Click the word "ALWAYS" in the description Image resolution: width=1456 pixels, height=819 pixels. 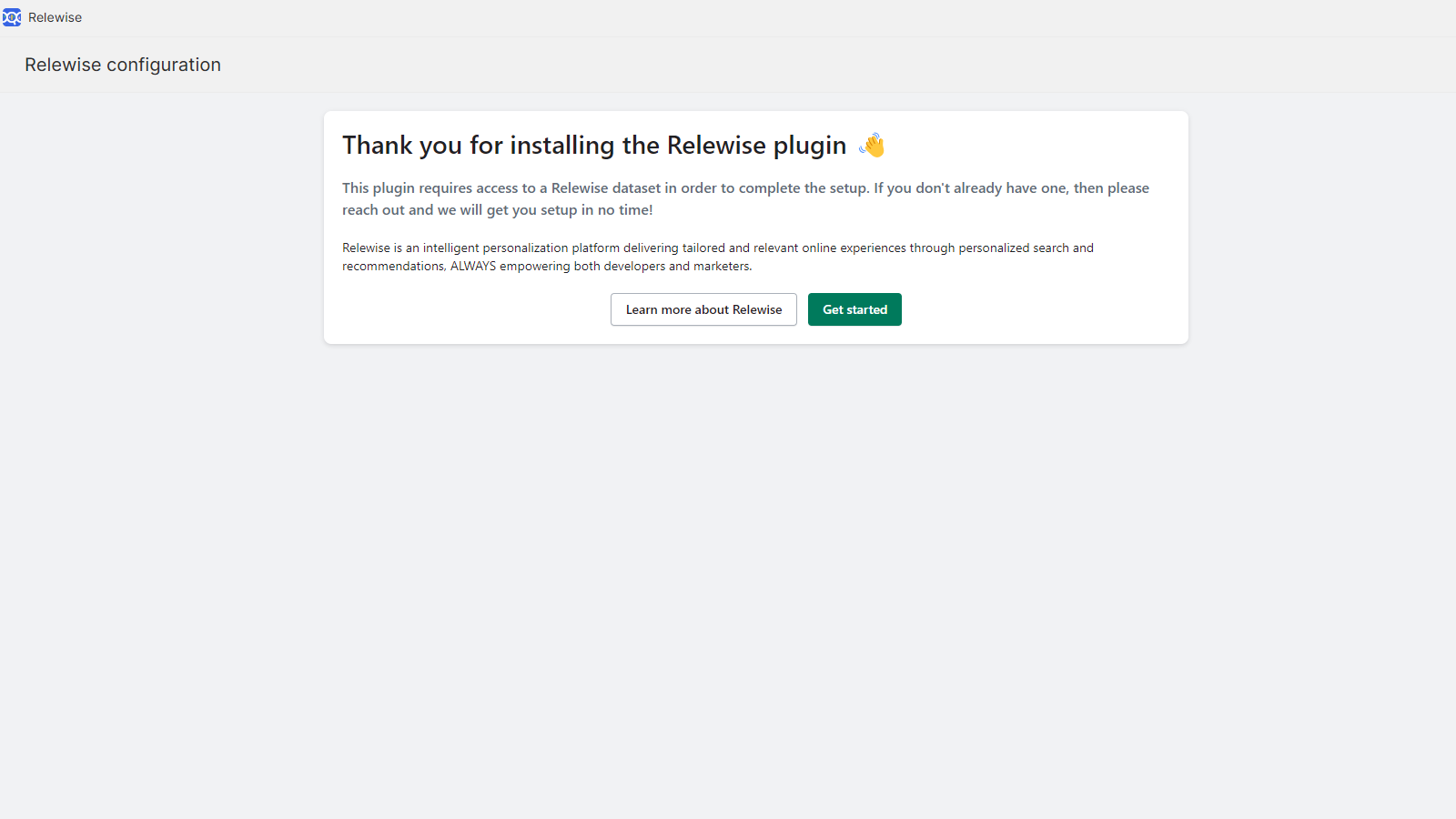[473, 267]
